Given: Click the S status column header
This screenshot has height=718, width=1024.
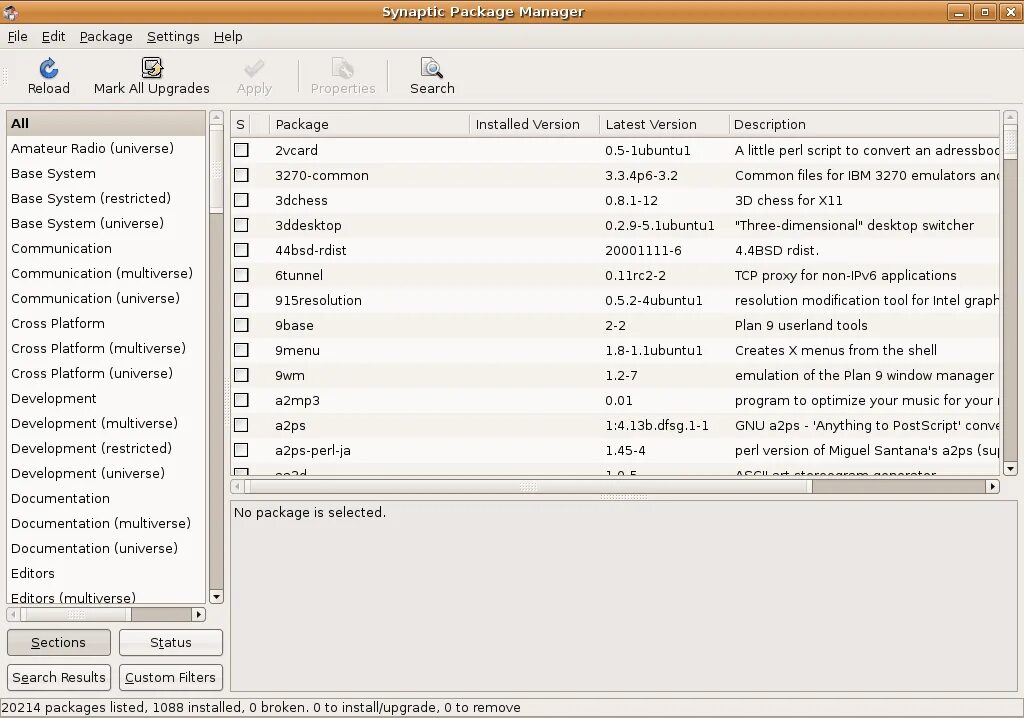Looking at the screenshot, I should (x=240, y=124).
